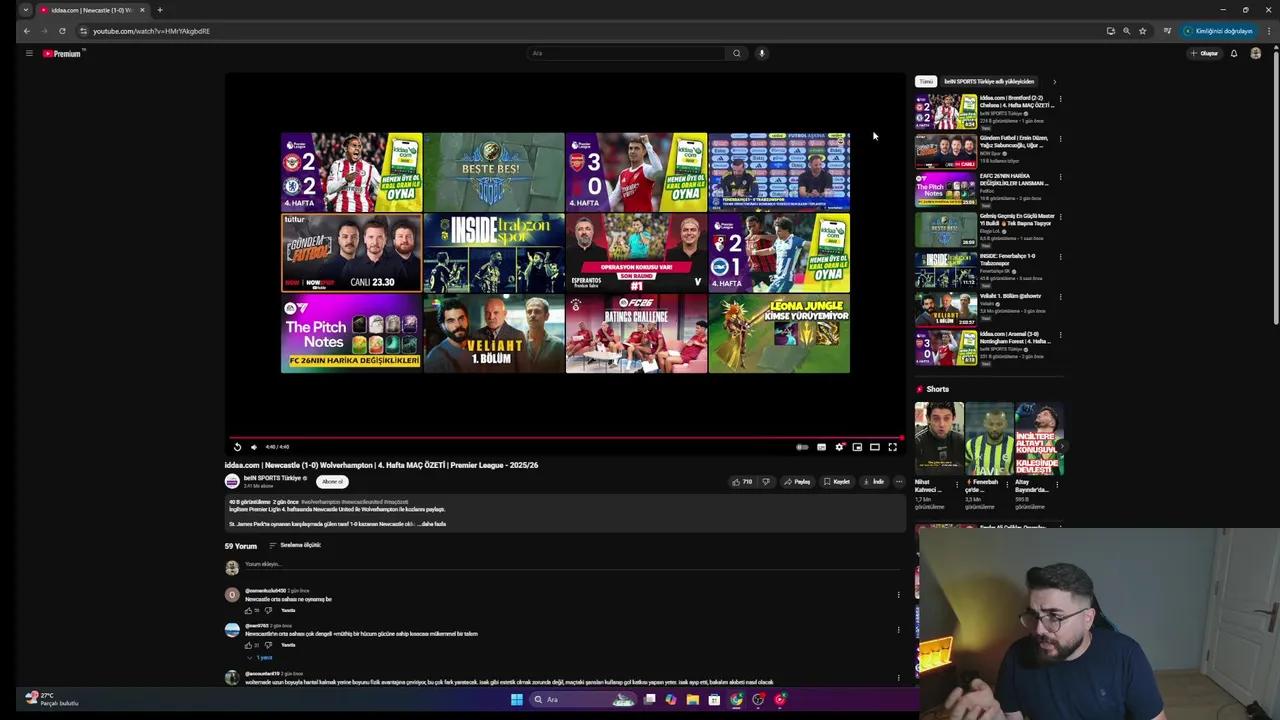1280x720 pixels.
Task: Open Brentford (2-2) Chelsea sidebar thumbnail
Action: click(946, 111)
